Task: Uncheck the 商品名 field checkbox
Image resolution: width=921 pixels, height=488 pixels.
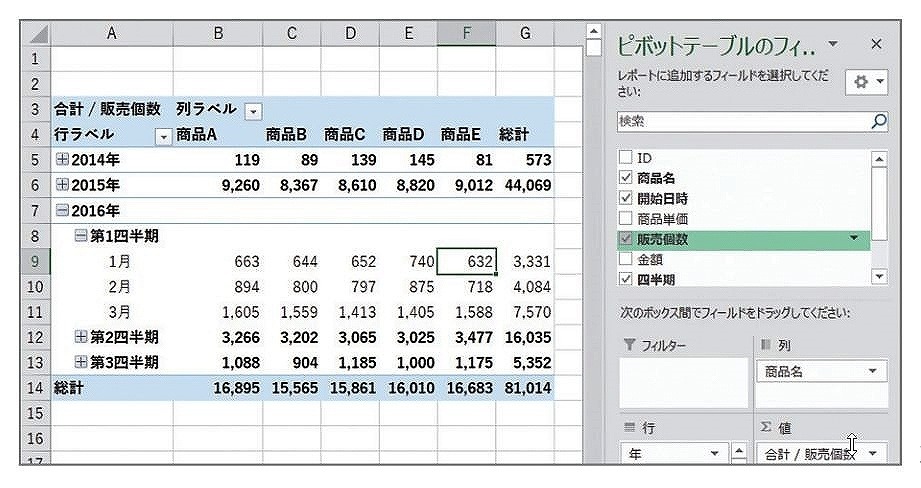Action: click(x=626, y=177)
